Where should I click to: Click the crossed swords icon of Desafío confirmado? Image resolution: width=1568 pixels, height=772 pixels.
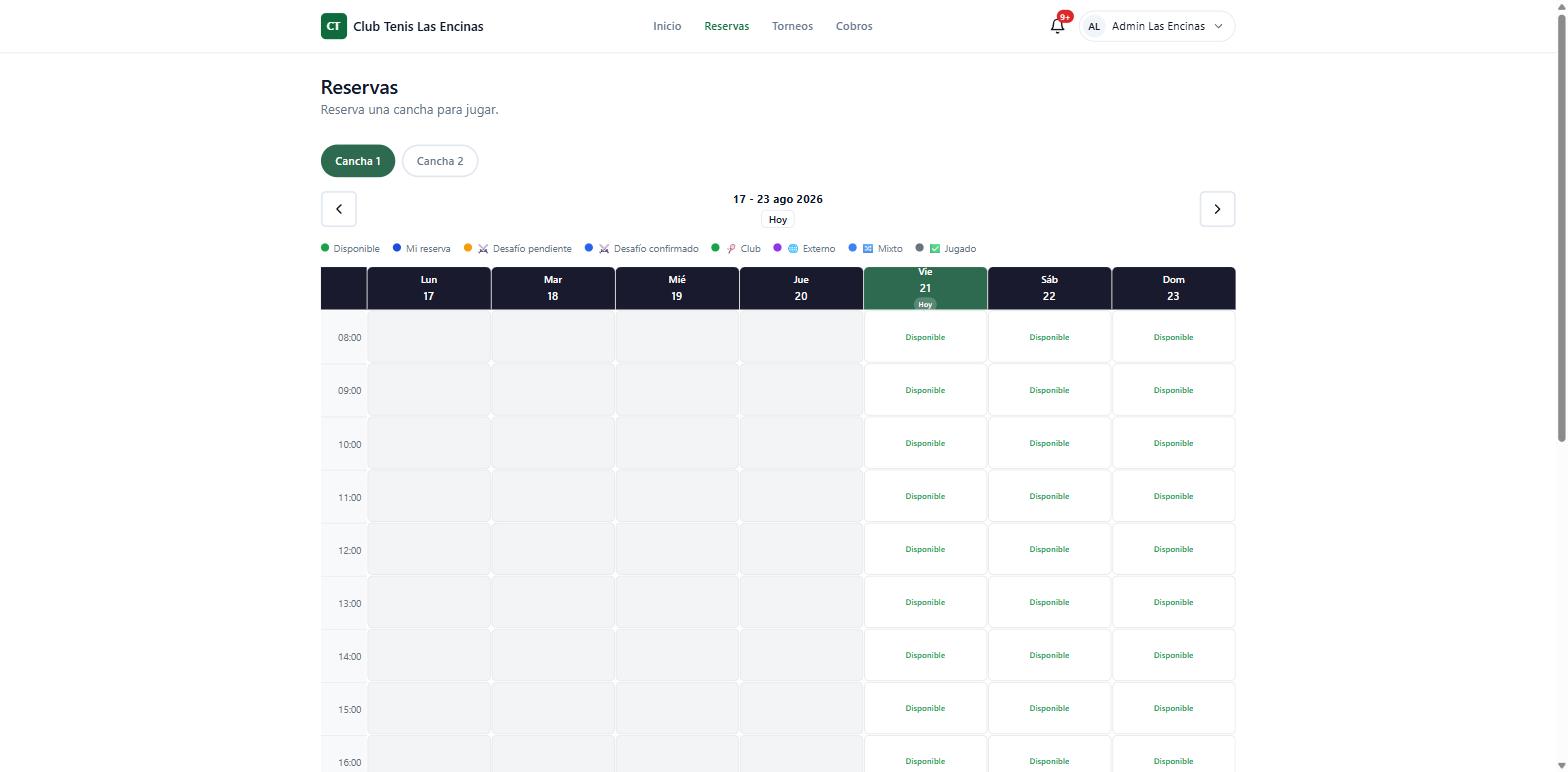point(604,249)
